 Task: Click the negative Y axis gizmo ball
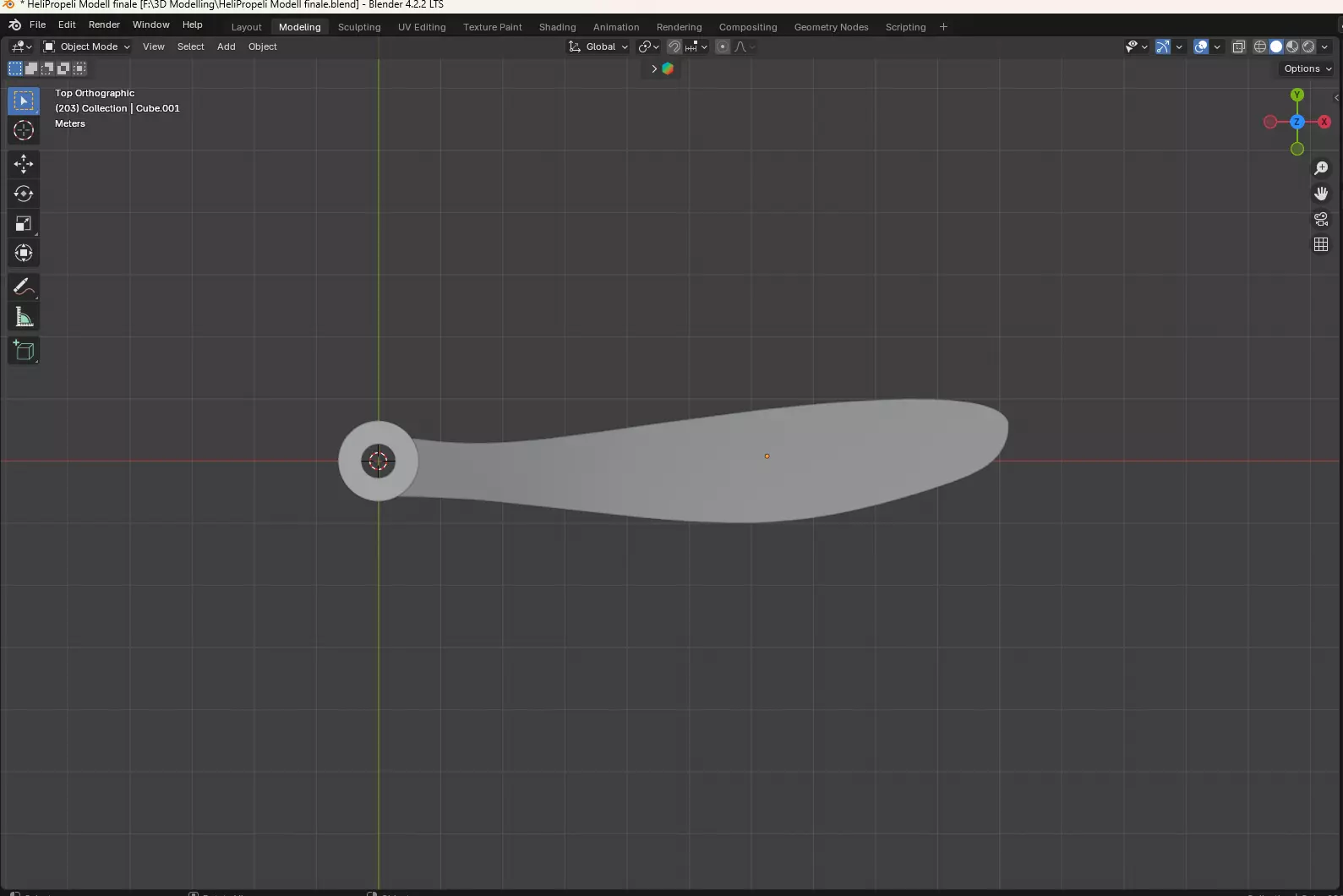coord(1297,149)
